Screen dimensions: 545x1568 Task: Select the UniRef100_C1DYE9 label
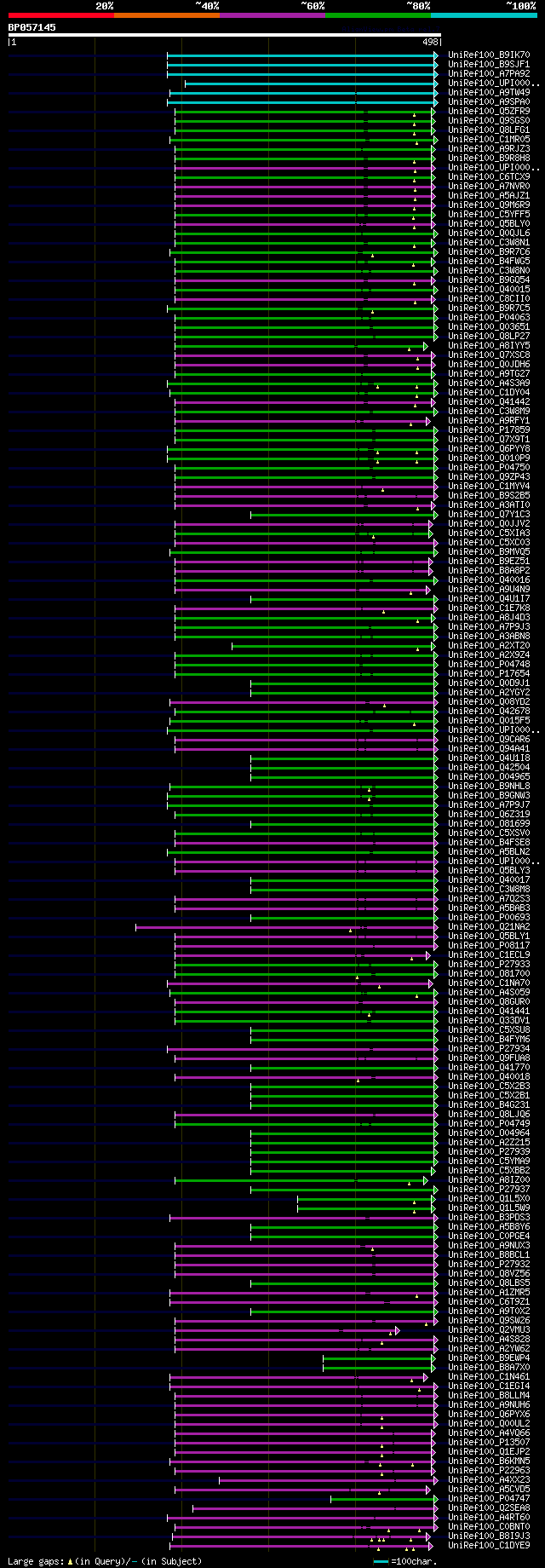pos(489,1546)
